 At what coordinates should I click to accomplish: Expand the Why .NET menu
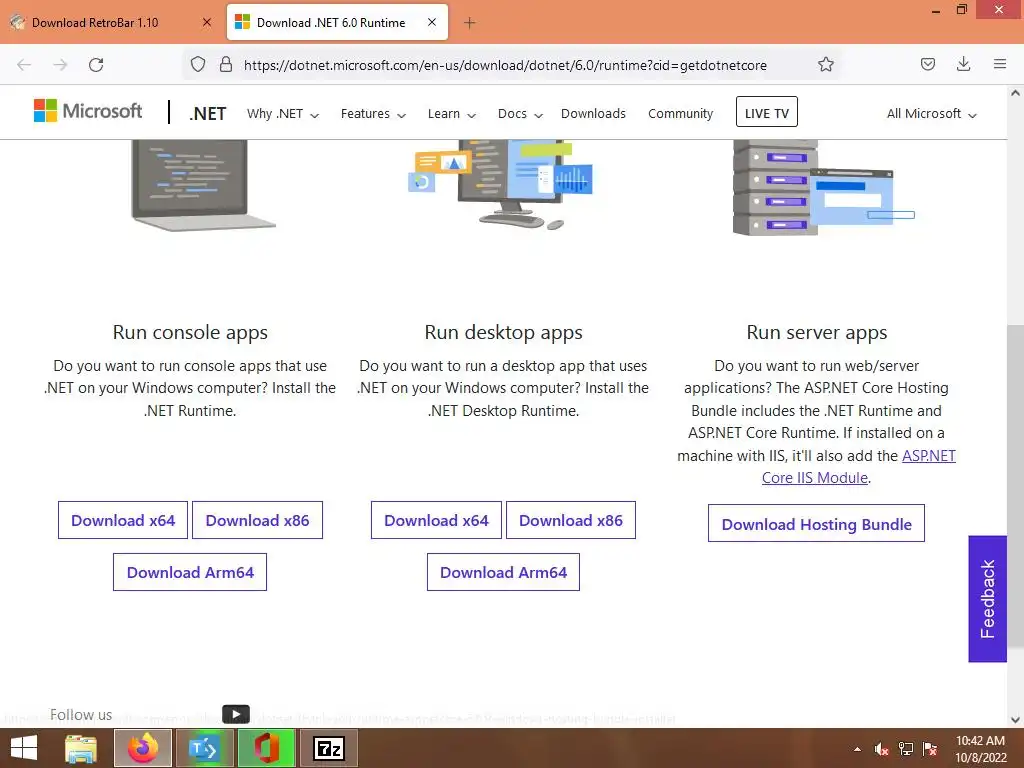283,114
